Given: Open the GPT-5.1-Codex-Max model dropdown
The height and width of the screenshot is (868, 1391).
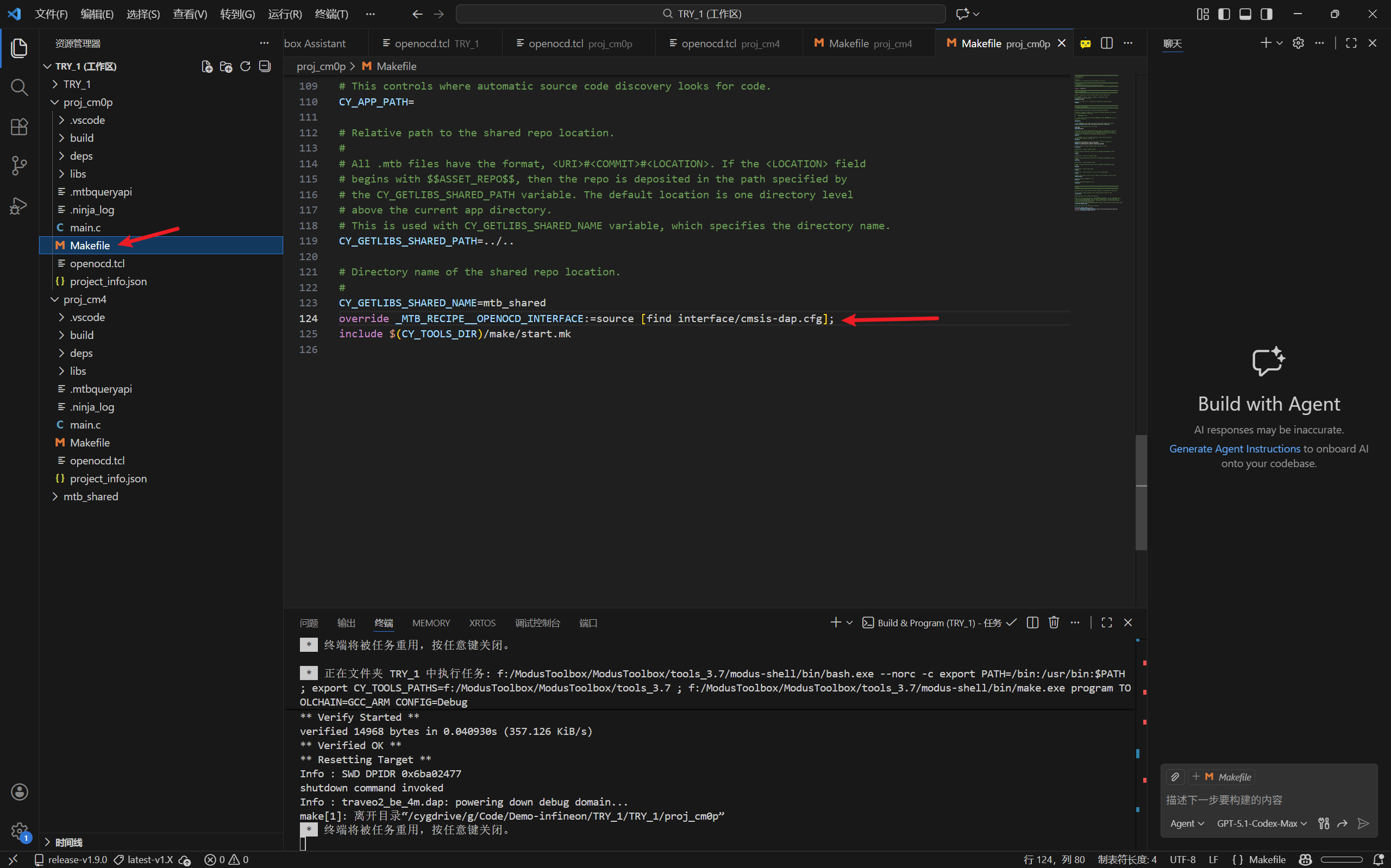Looking at the screenshot, I should point(1262,823).
